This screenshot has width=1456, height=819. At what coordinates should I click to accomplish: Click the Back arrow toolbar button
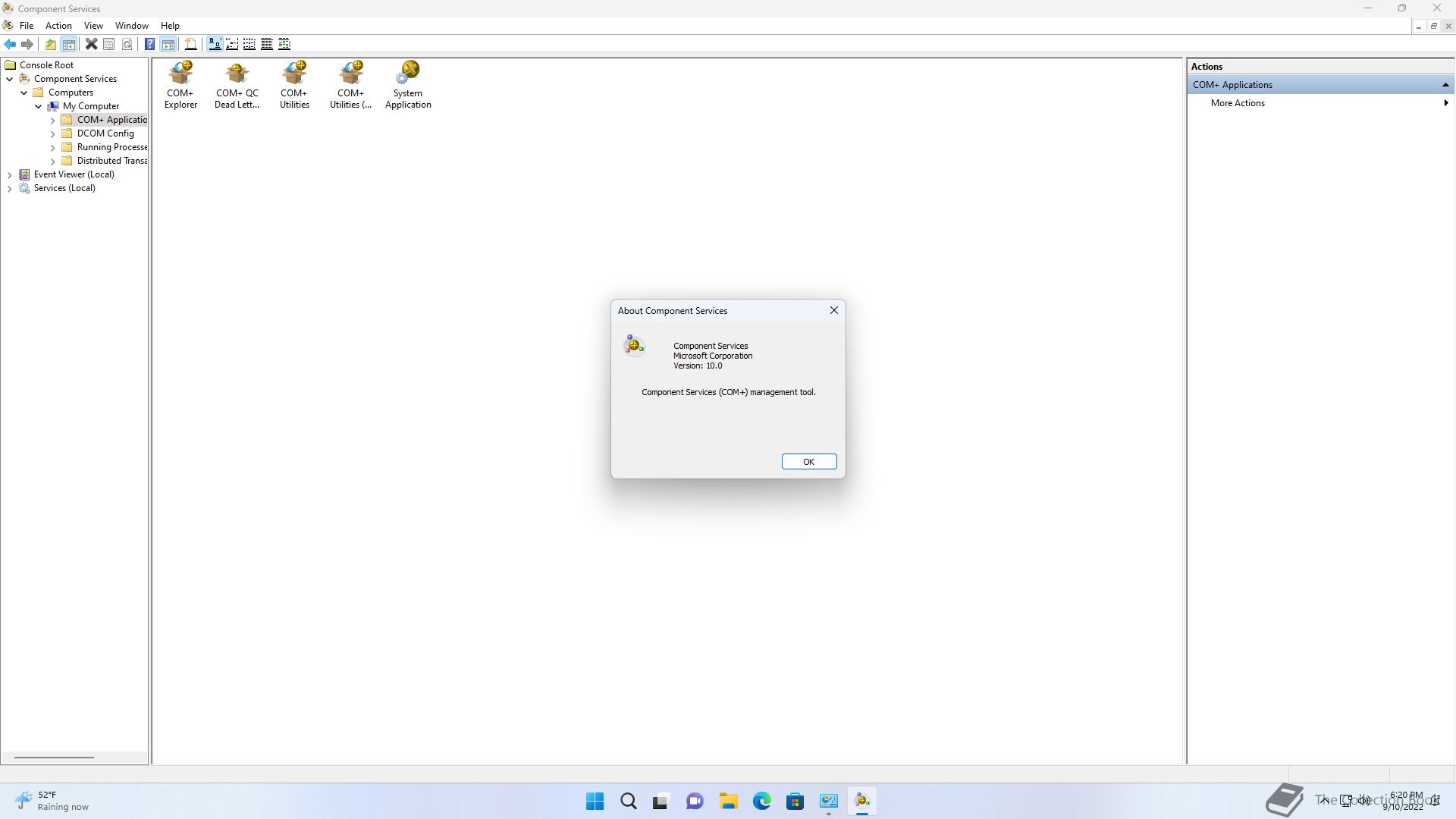[10, 44]
